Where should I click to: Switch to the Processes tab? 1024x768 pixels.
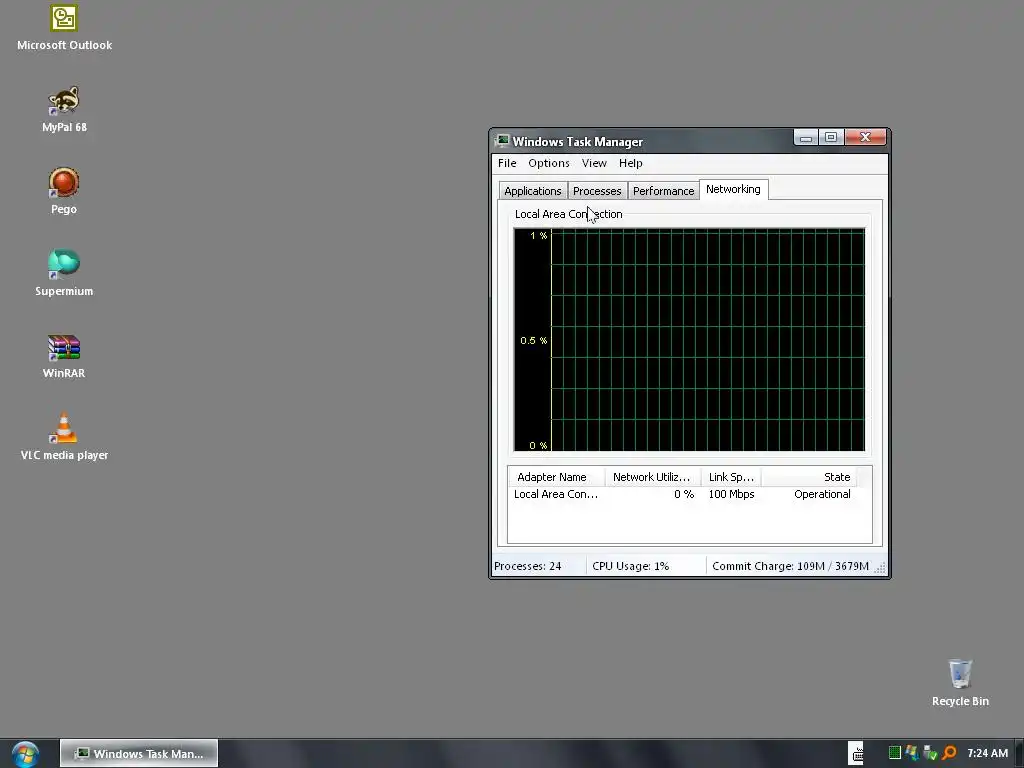(597, 191)
